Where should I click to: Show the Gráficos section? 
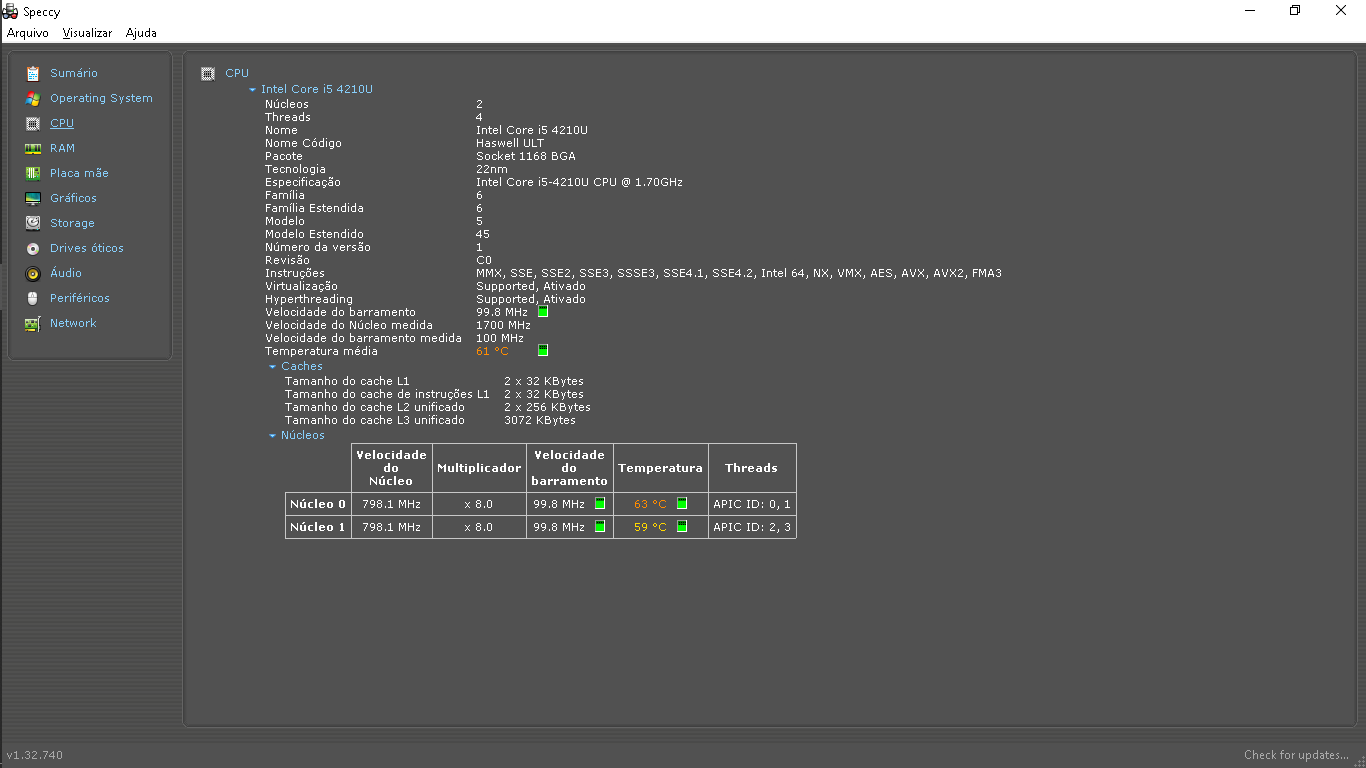tap(73, 198)
